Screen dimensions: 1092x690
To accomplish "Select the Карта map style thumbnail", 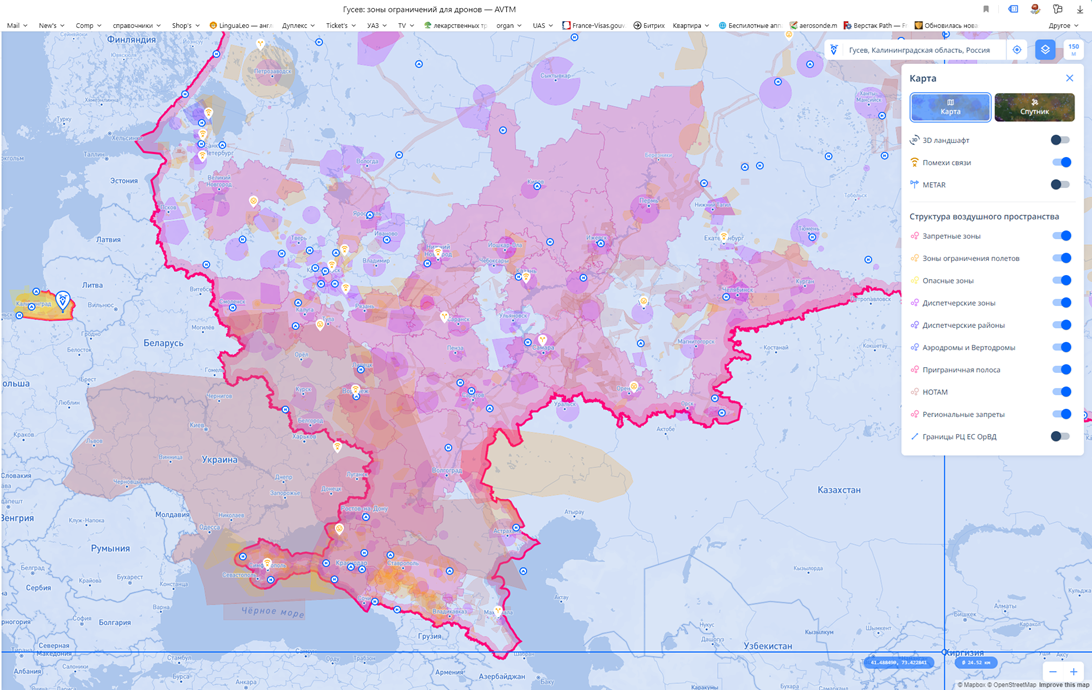I will click(950, 107).
